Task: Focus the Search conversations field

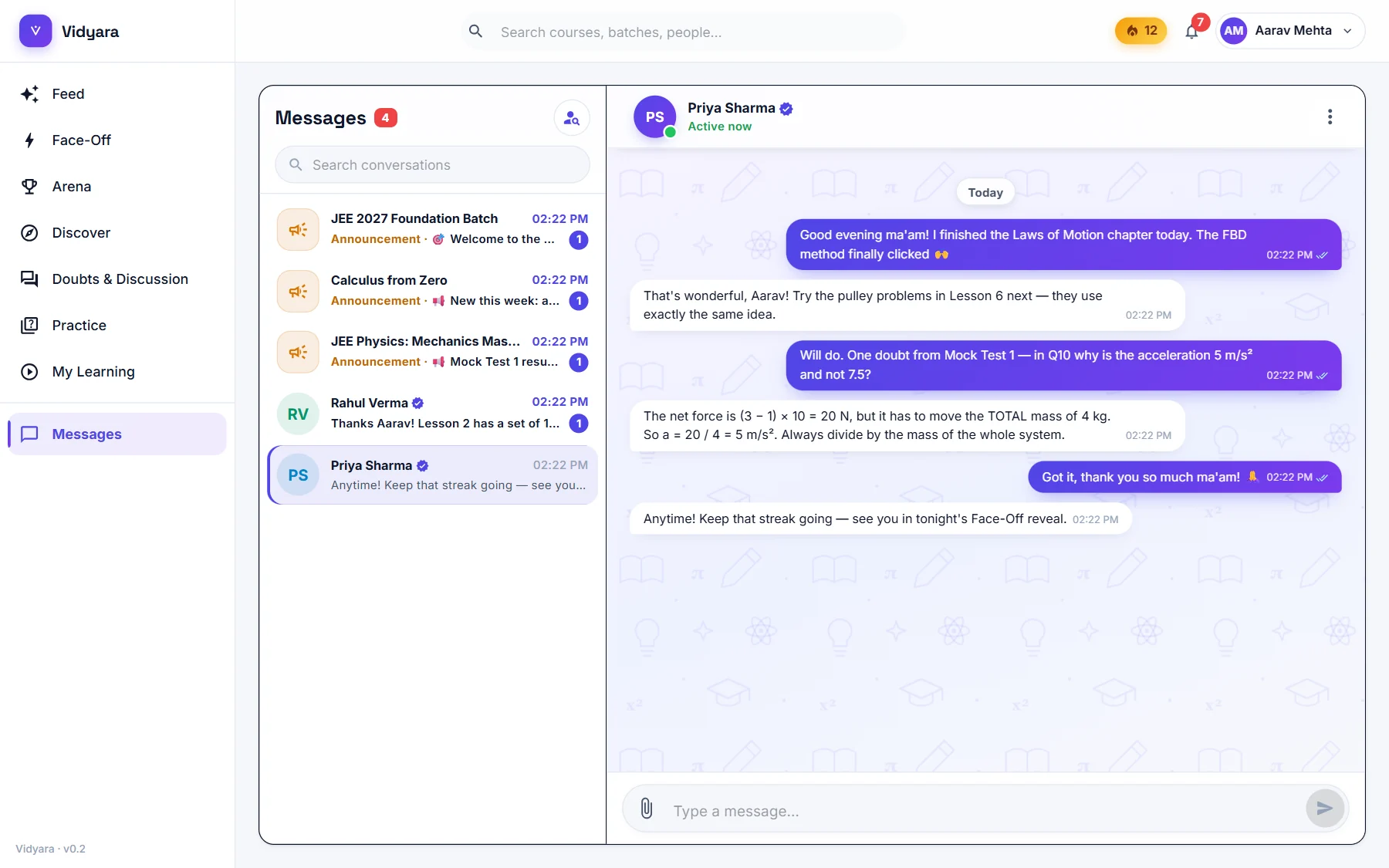Action: tap(433, 165)
